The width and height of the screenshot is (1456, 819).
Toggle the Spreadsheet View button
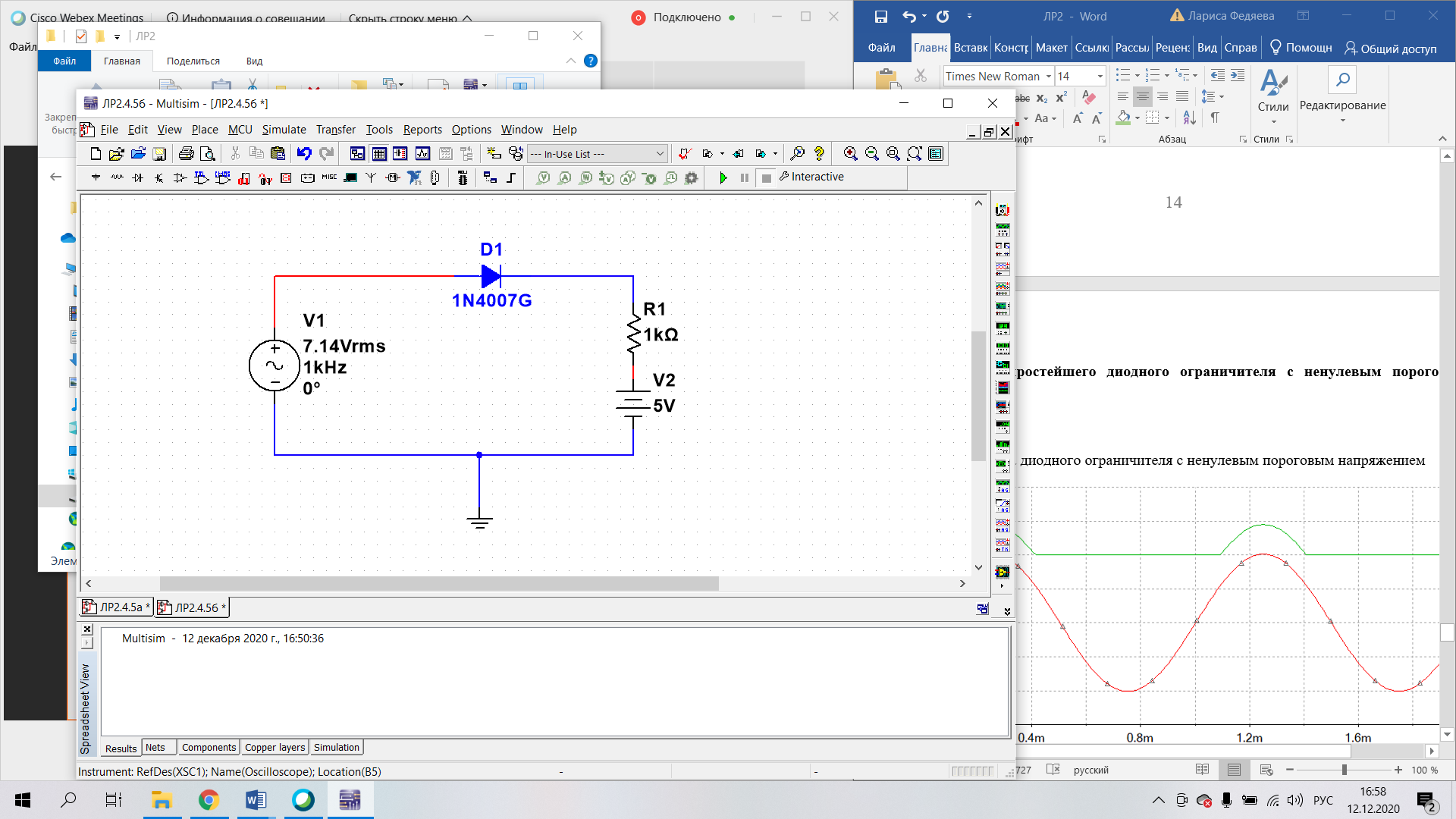(379, 154)
